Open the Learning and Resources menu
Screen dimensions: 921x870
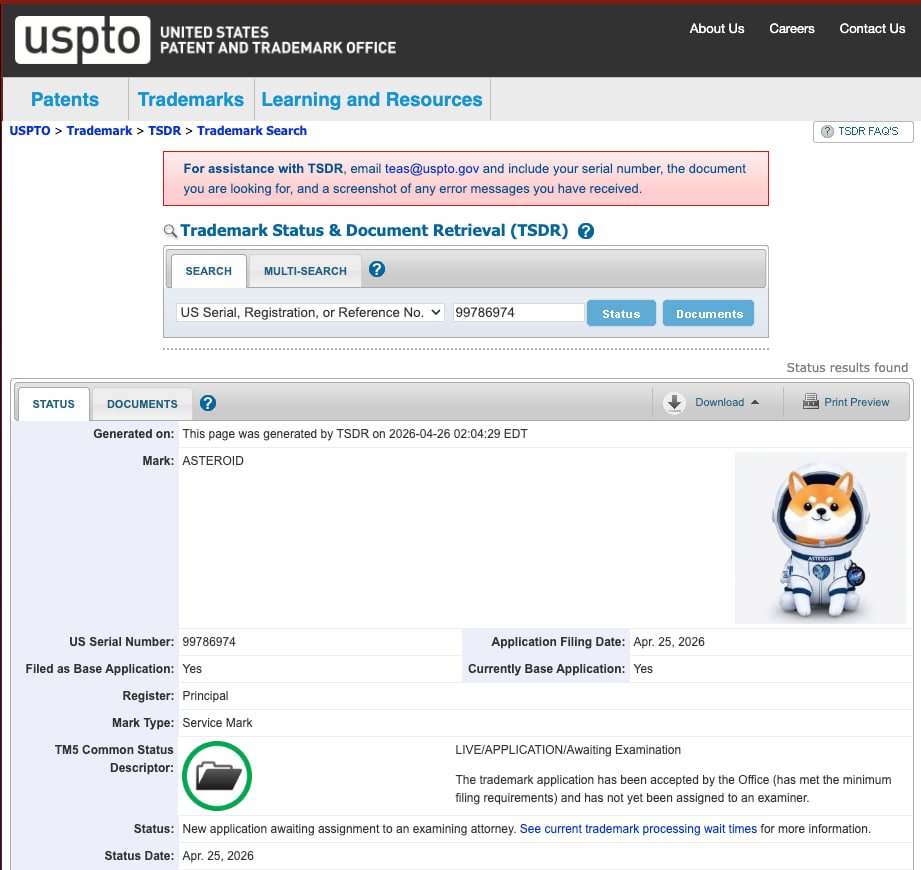pyautogui.click(x=372, y=99)
